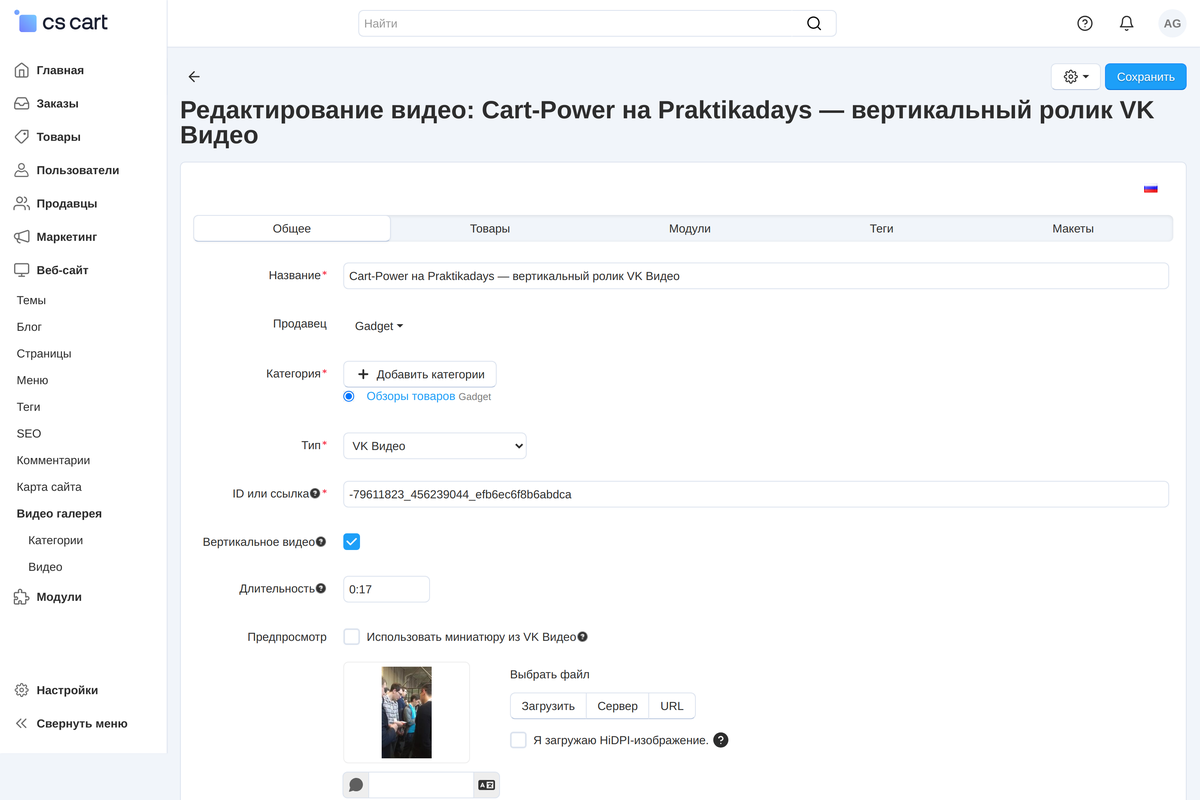
Task: Click the thumbnail alt-text input field
Action: point(421,785)
